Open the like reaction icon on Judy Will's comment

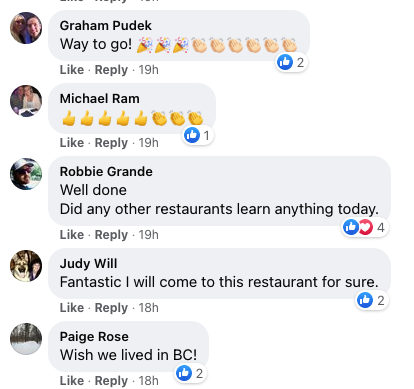point(365,300)
